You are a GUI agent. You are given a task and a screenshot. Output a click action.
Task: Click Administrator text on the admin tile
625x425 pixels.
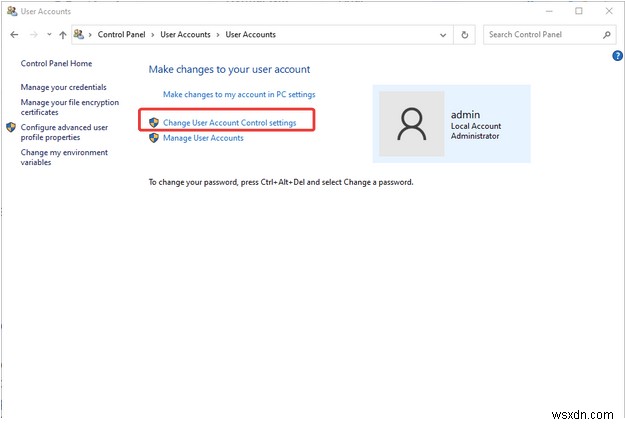(475, 136)
